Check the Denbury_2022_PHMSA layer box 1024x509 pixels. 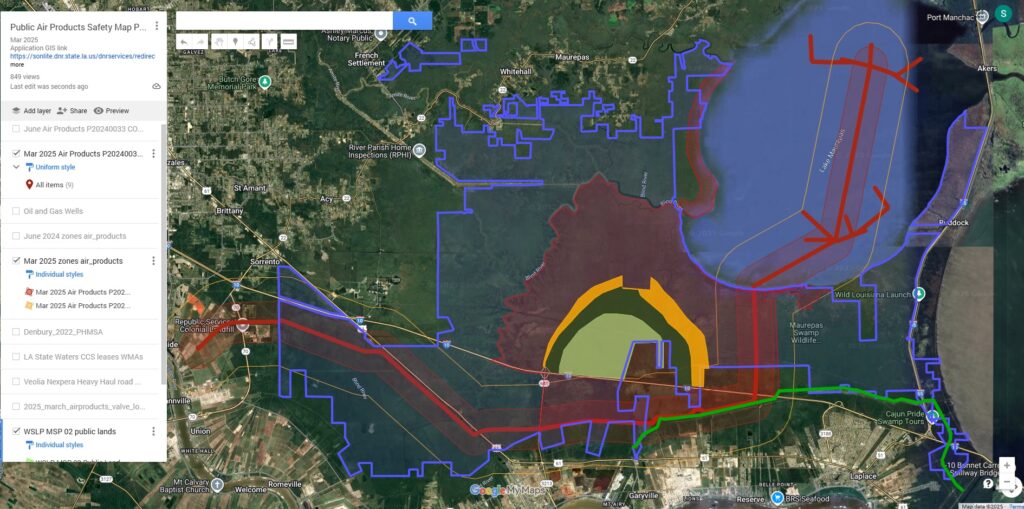[16, 332]
